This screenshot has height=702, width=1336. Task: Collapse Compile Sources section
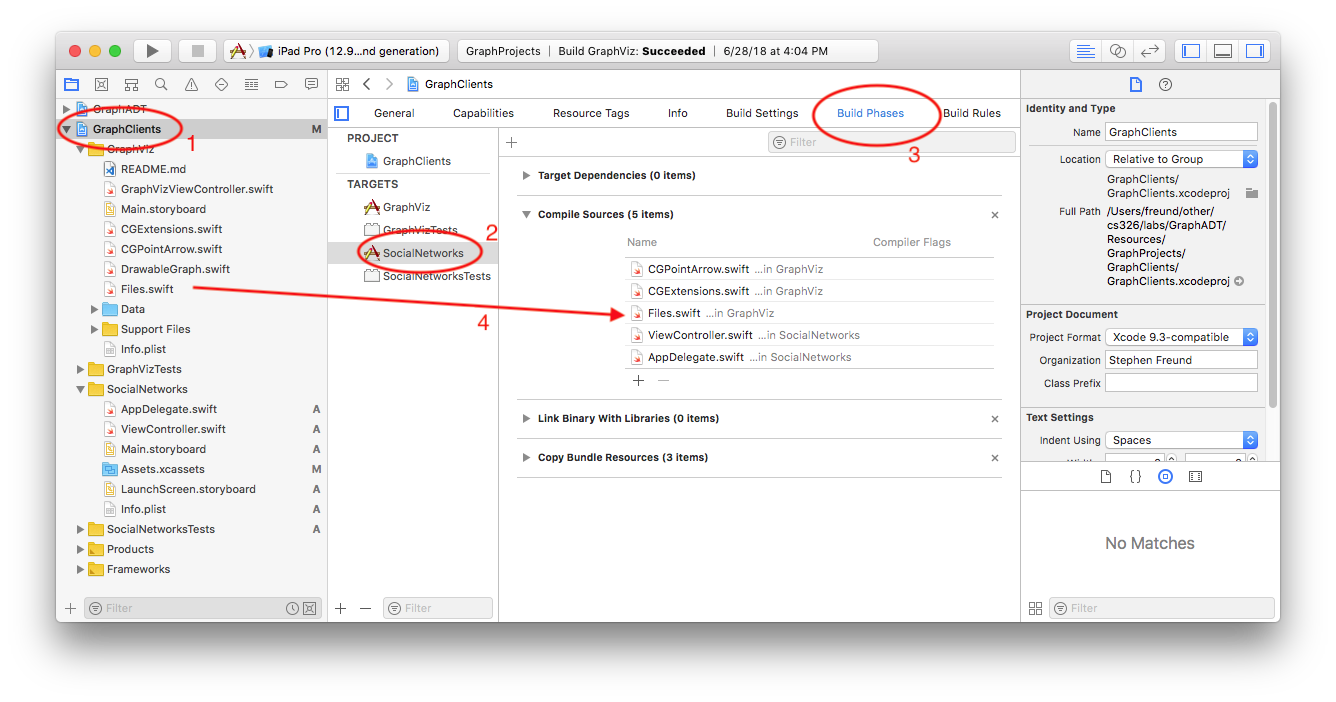pyautogui.click(x=526, y=214)
